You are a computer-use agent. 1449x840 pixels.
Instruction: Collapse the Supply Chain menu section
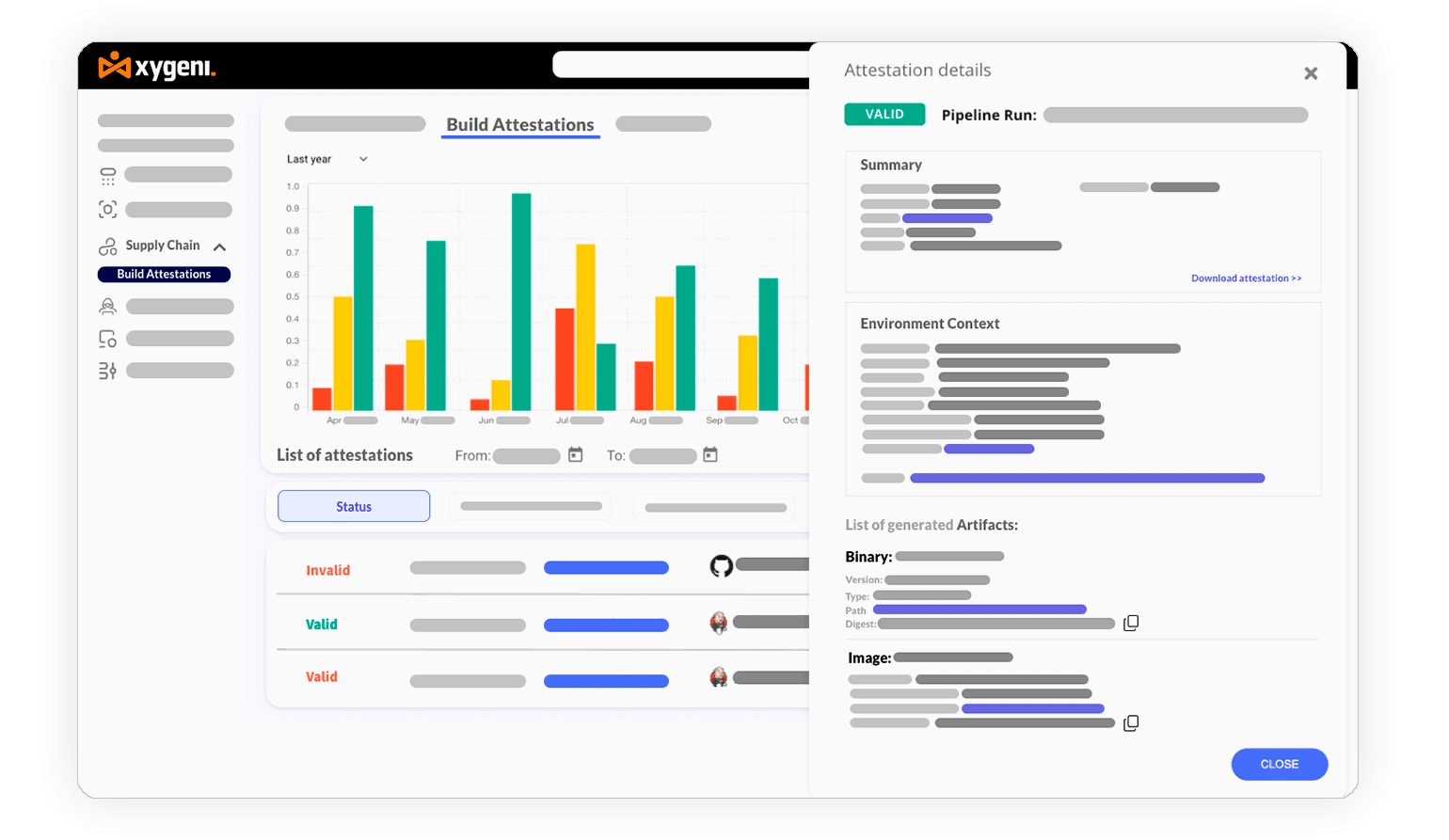click(220, 247)
